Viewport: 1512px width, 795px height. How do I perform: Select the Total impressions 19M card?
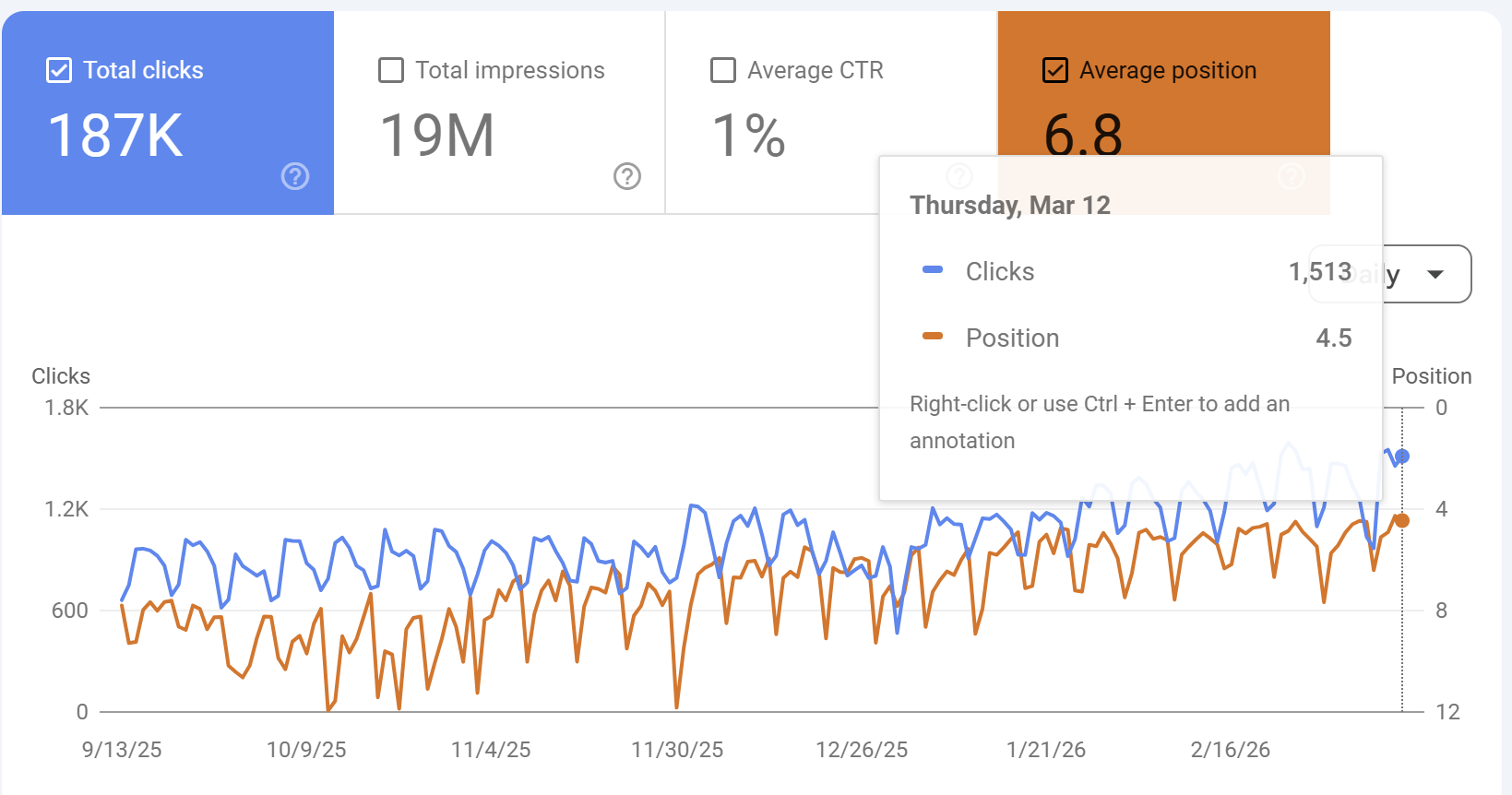pyautogui.click(x=499, y=113)
